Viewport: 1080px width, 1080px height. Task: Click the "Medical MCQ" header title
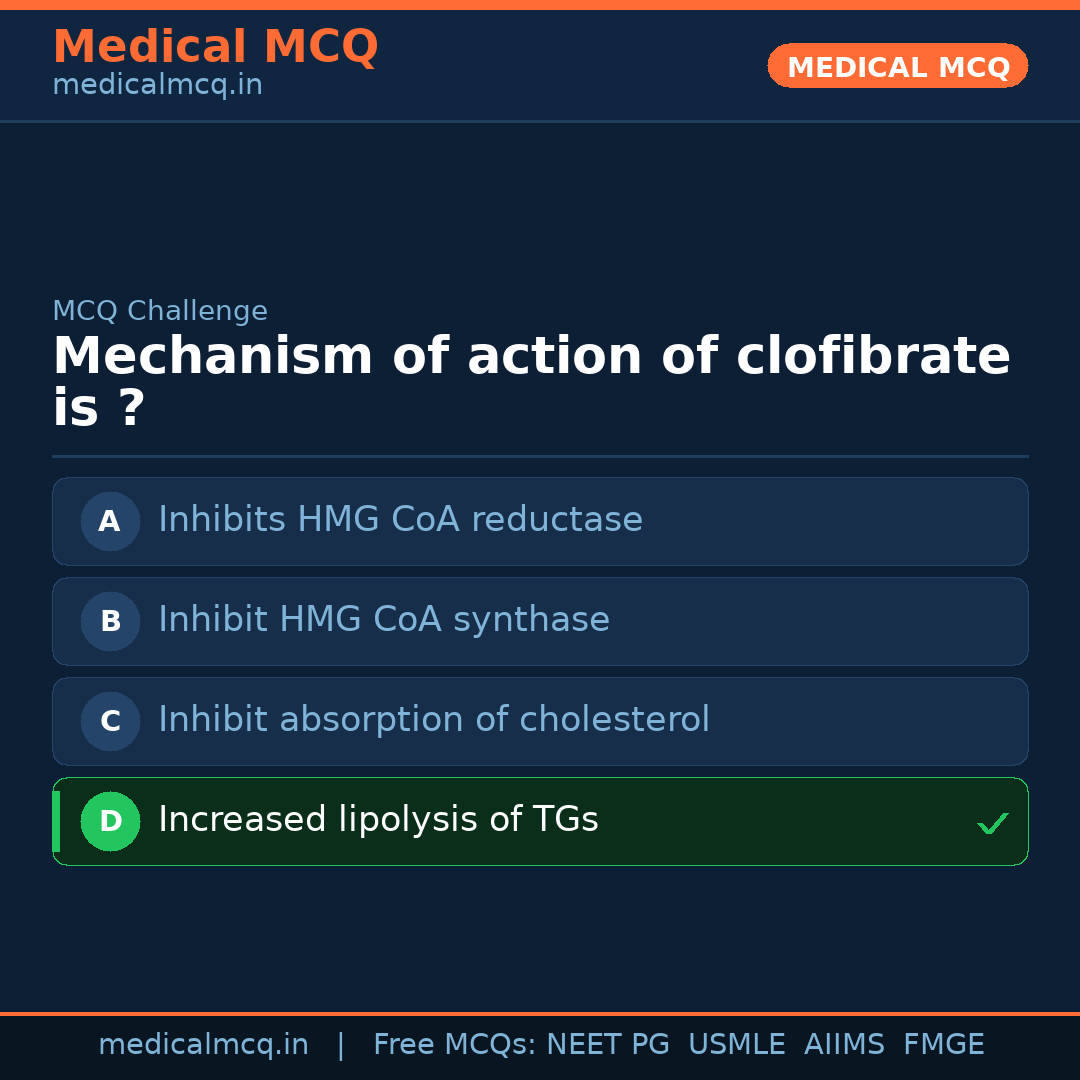(215, 47)
